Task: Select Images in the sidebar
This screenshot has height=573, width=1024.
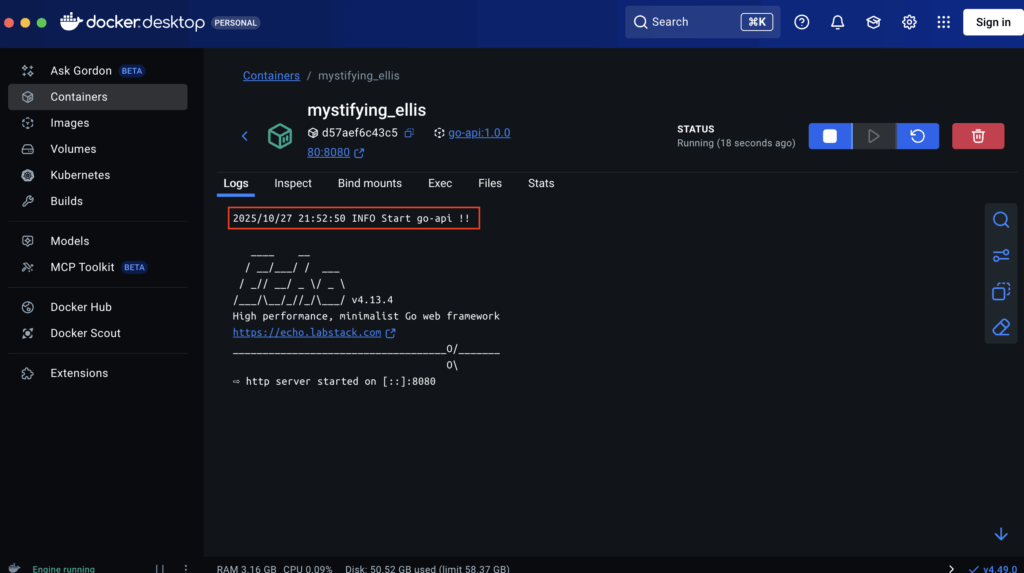Action: [70, 123]
